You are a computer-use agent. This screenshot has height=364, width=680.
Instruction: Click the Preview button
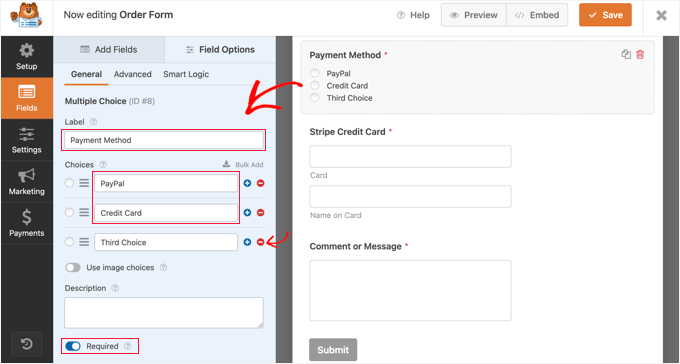474,15
